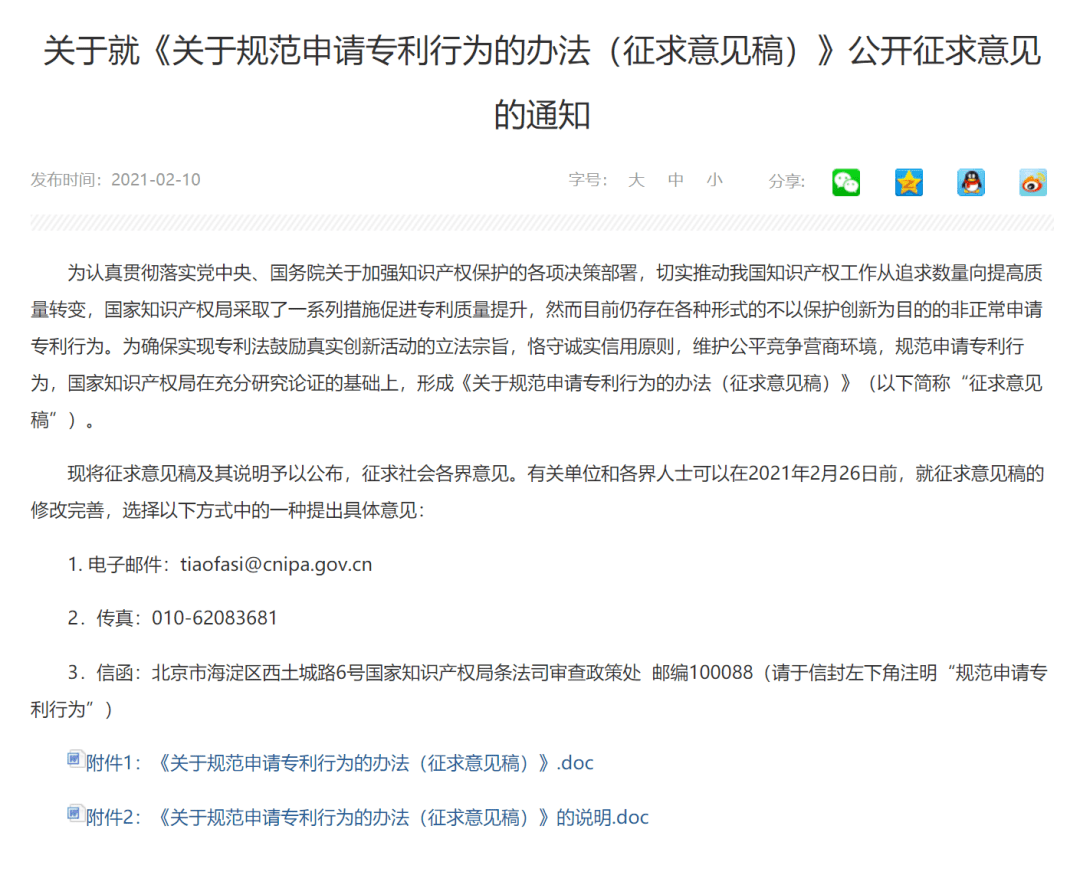
Task: Share to Qzone with the star icon
Action: [x=908, y=183]
